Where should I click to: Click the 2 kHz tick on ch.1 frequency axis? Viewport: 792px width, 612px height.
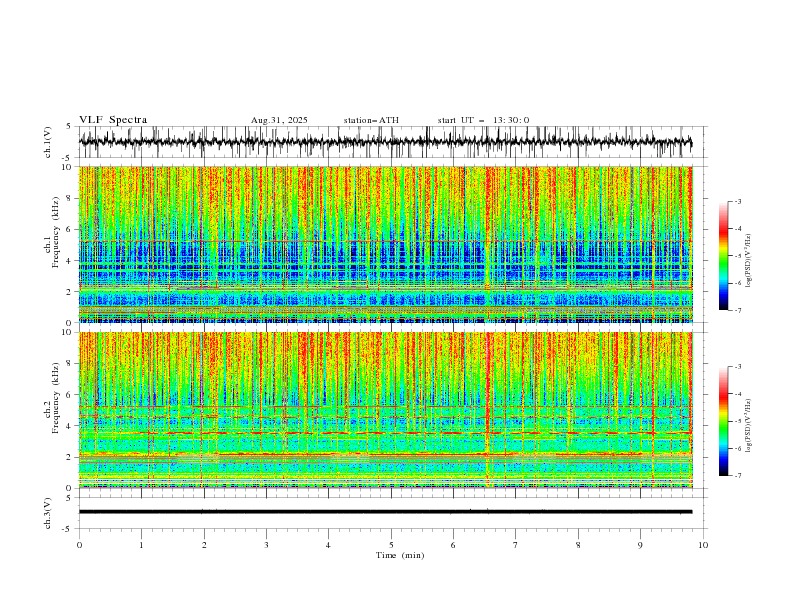(x=70, y=292)
